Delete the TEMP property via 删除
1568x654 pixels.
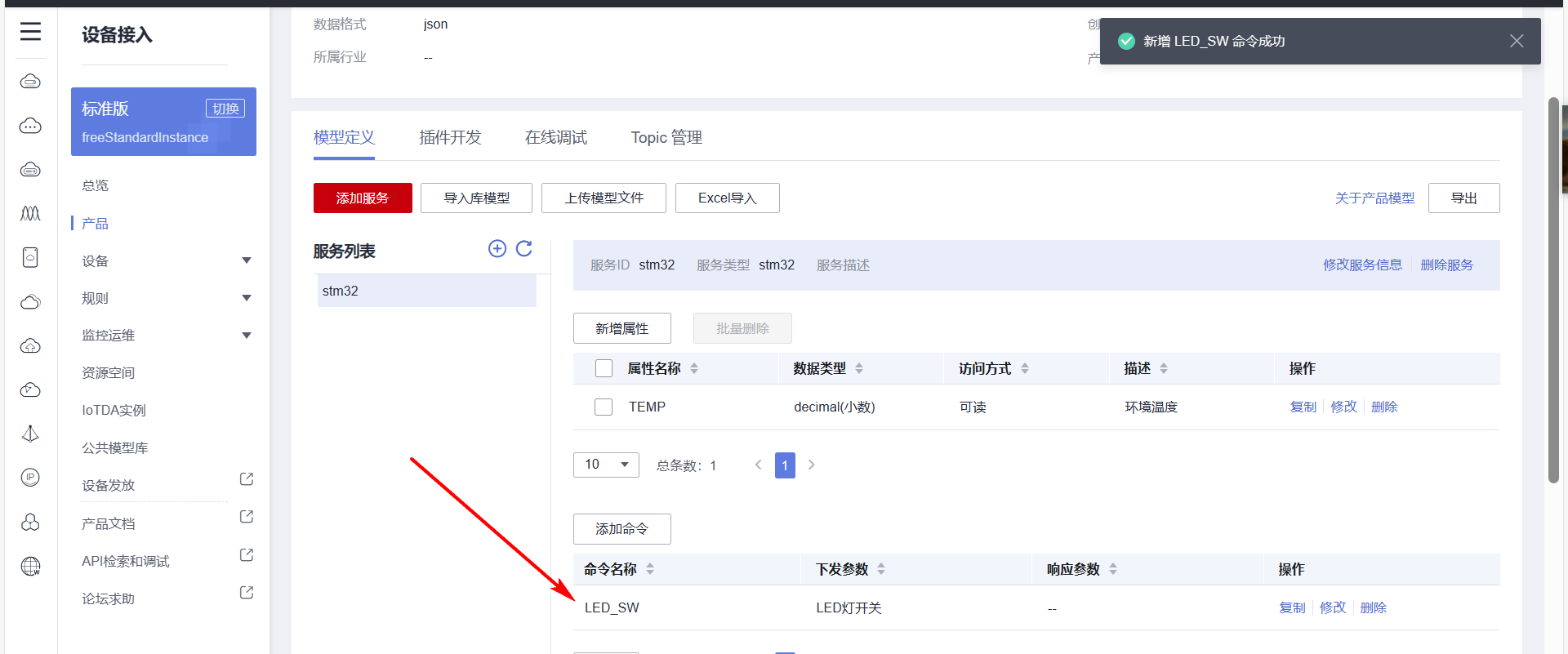click(1384, 407)
